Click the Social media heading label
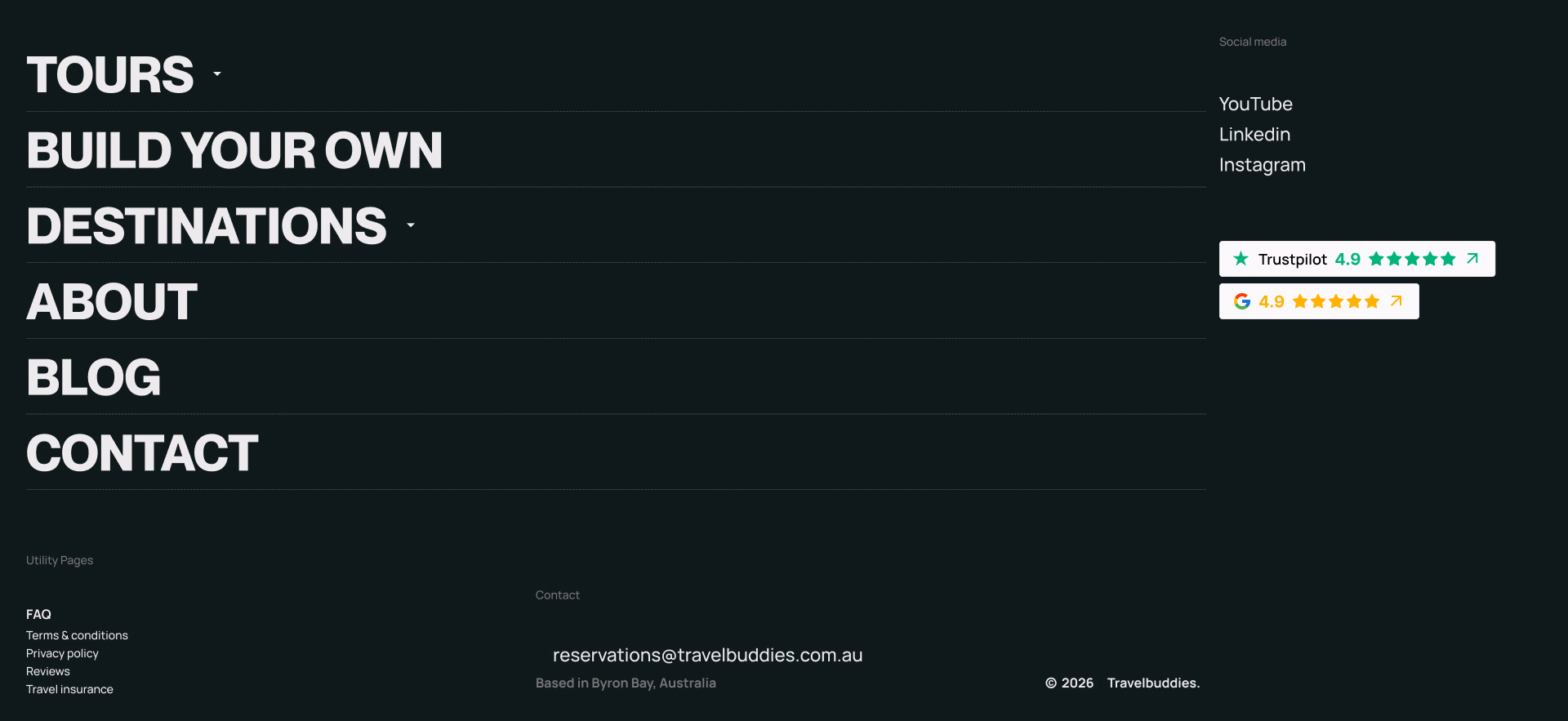This screenshot has width=1568, height=721. pyautogui.click(x=1253, y=42)
